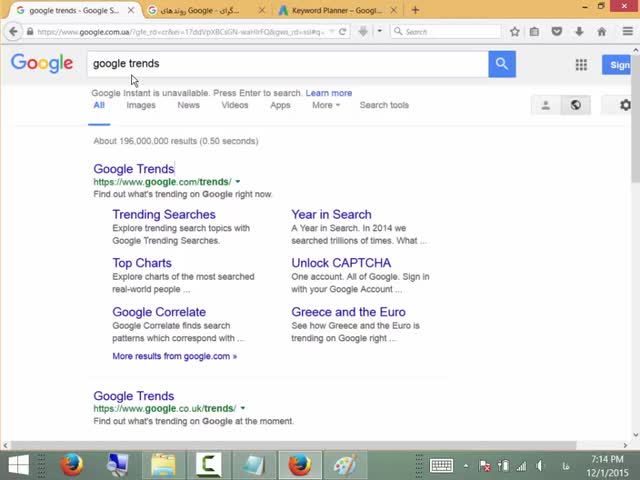Go back with the browser back arrow
Viewport: 640px width, 480px height.
(13, 31)
